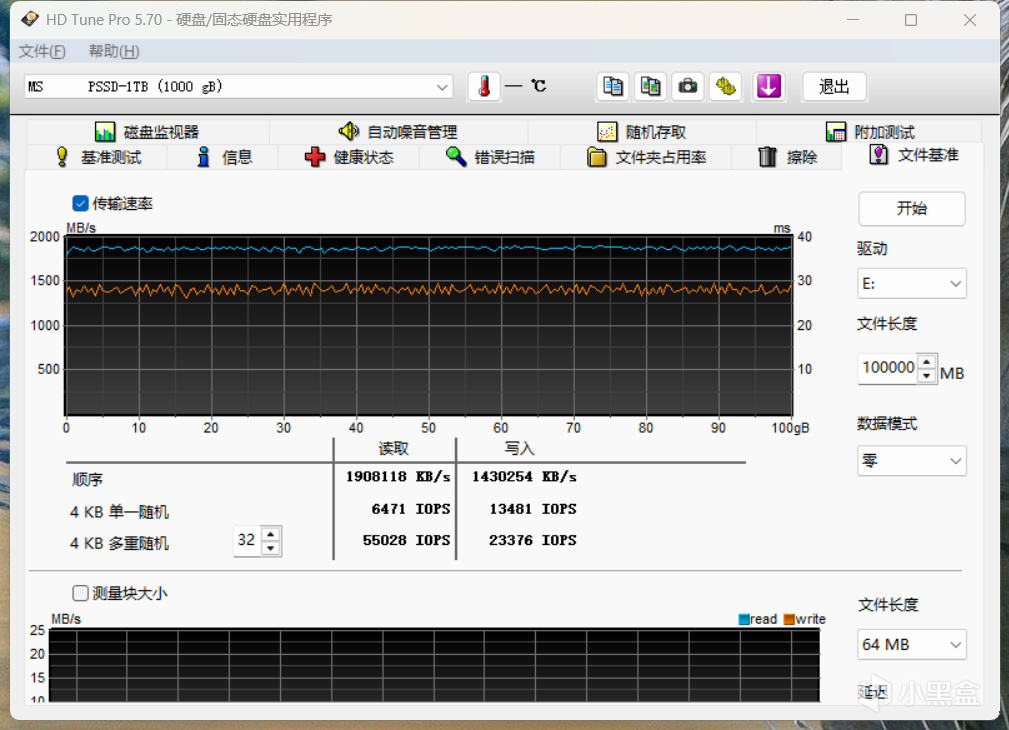1009x730 pixels.
Task: Open the 文件 menu
Action: tap(42, 51)
